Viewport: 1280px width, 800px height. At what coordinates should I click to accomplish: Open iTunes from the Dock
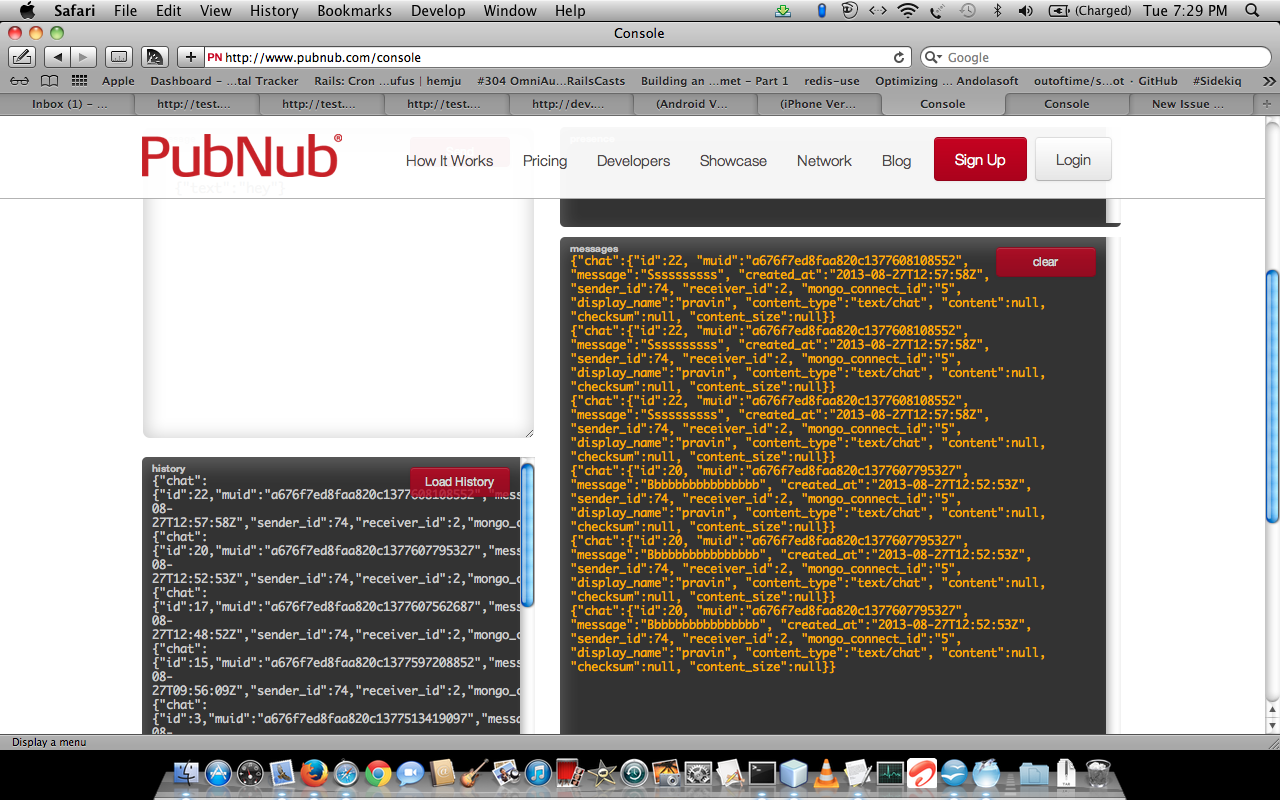tap(538, 773)
